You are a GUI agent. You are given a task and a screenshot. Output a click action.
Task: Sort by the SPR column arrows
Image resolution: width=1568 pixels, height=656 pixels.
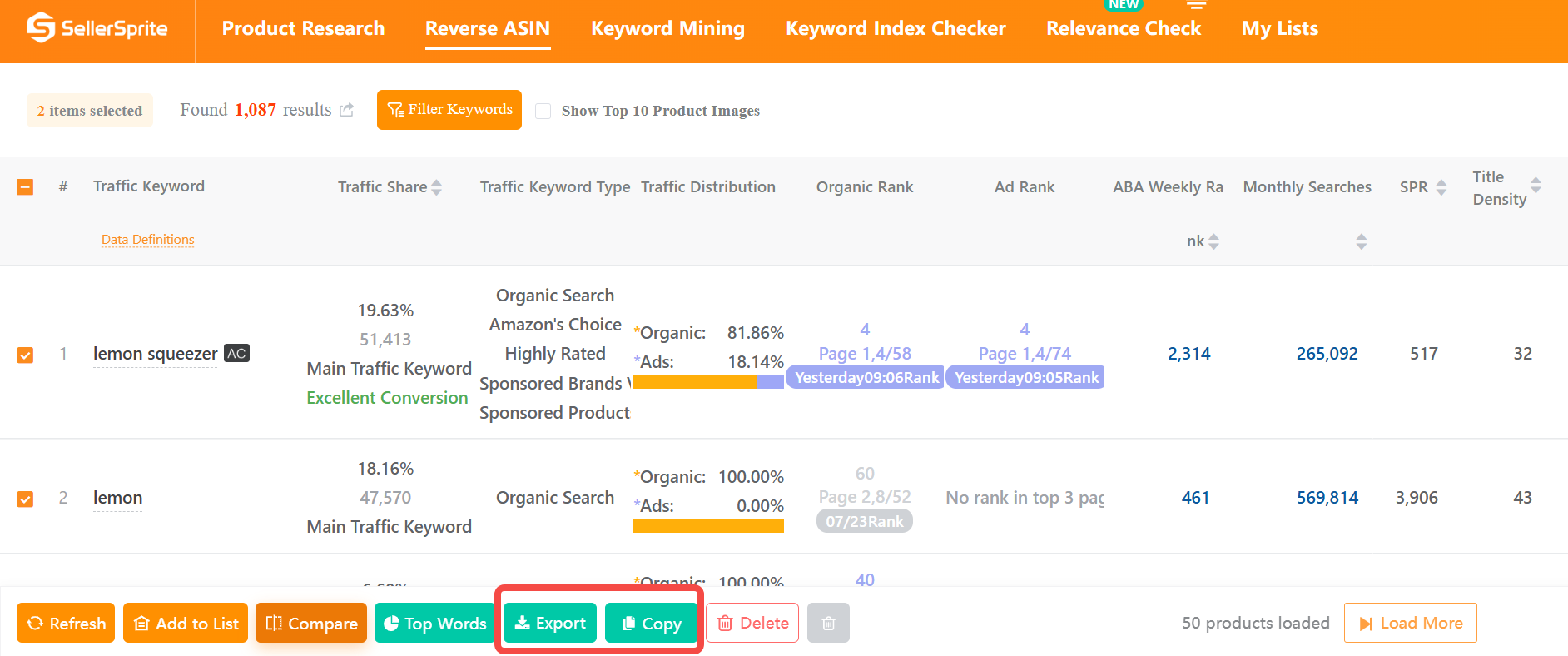coord(1441,187)
